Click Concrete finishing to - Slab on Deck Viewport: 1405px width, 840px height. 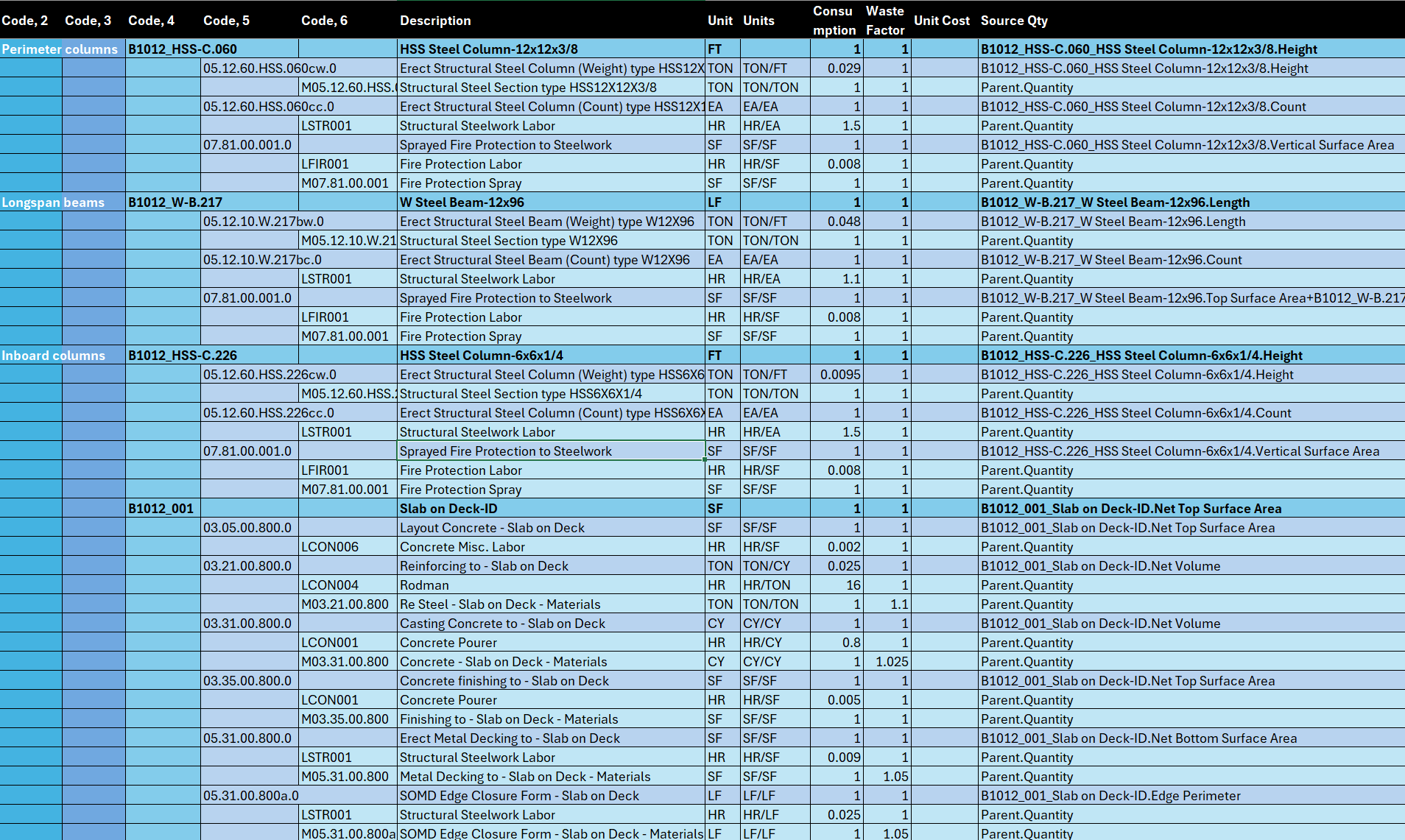551,681
